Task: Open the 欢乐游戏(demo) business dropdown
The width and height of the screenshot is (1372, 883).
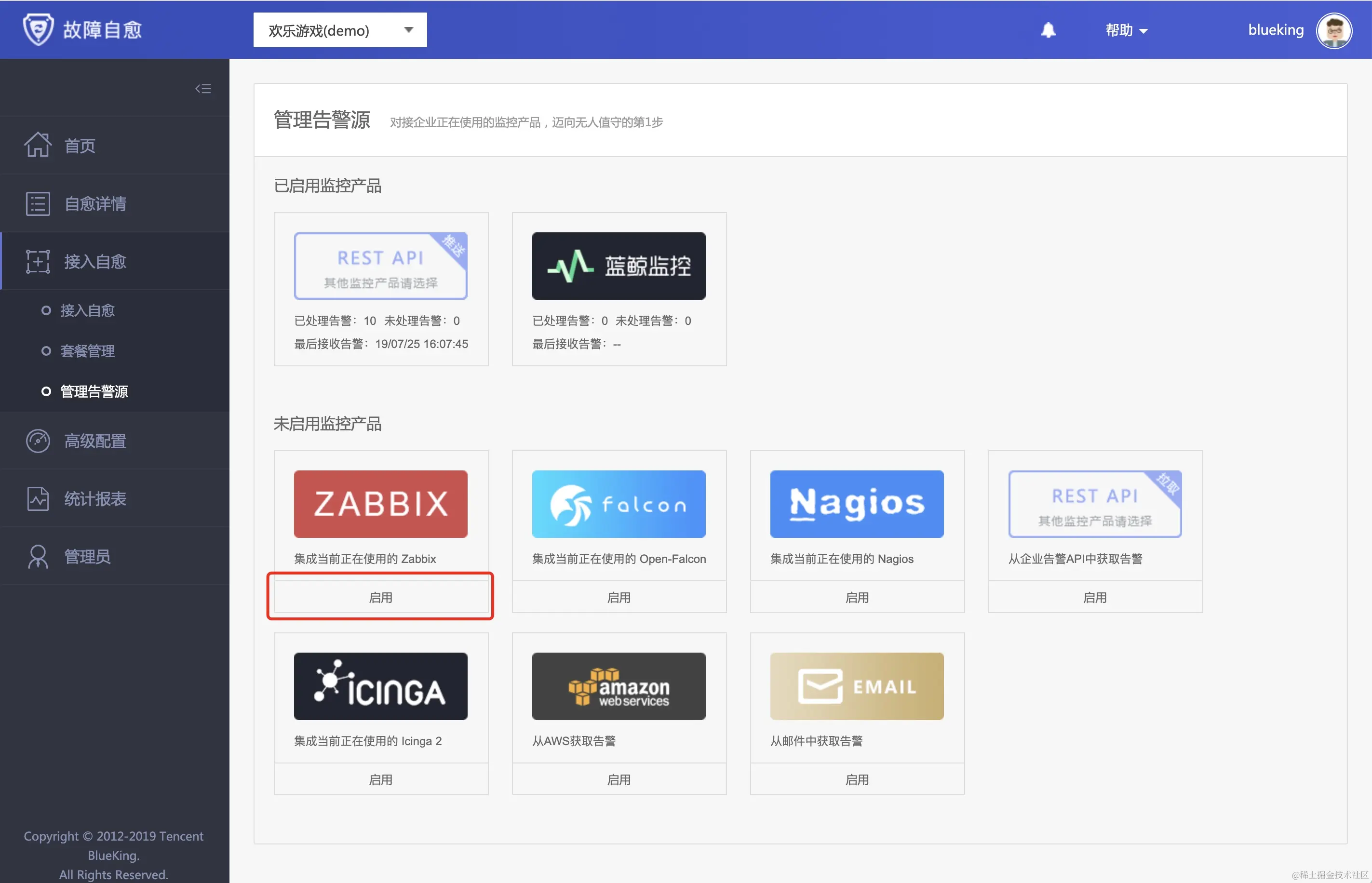Action: coord(340,30)
